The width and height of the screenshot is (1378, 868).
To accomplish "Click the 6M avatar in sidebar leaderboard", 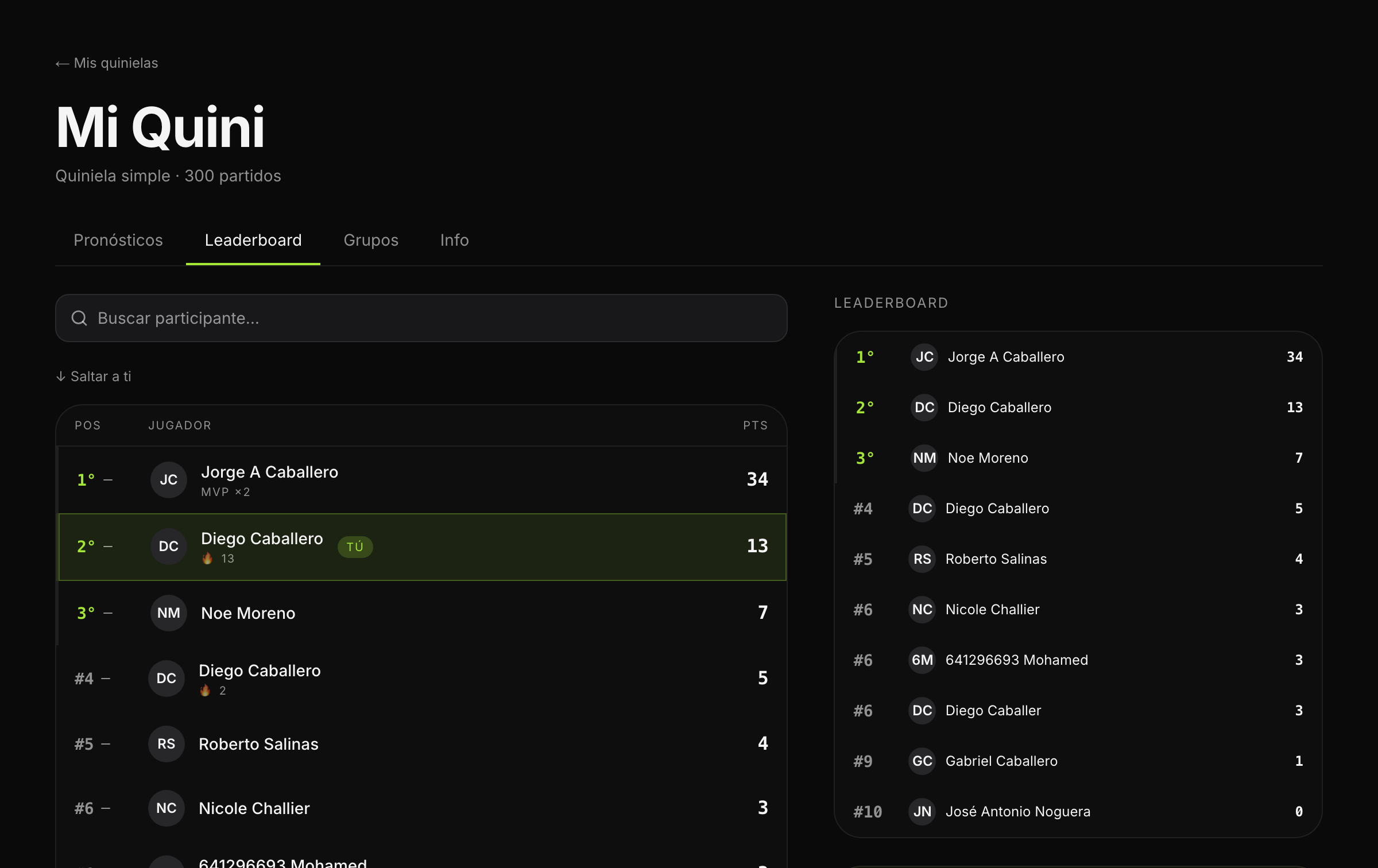I will pos(922,660).
